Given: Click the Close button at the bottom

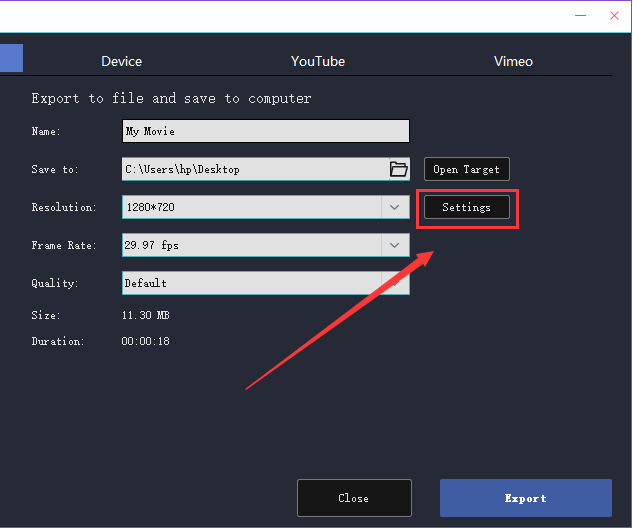Looking at the screenshot, I should [354, 498].
